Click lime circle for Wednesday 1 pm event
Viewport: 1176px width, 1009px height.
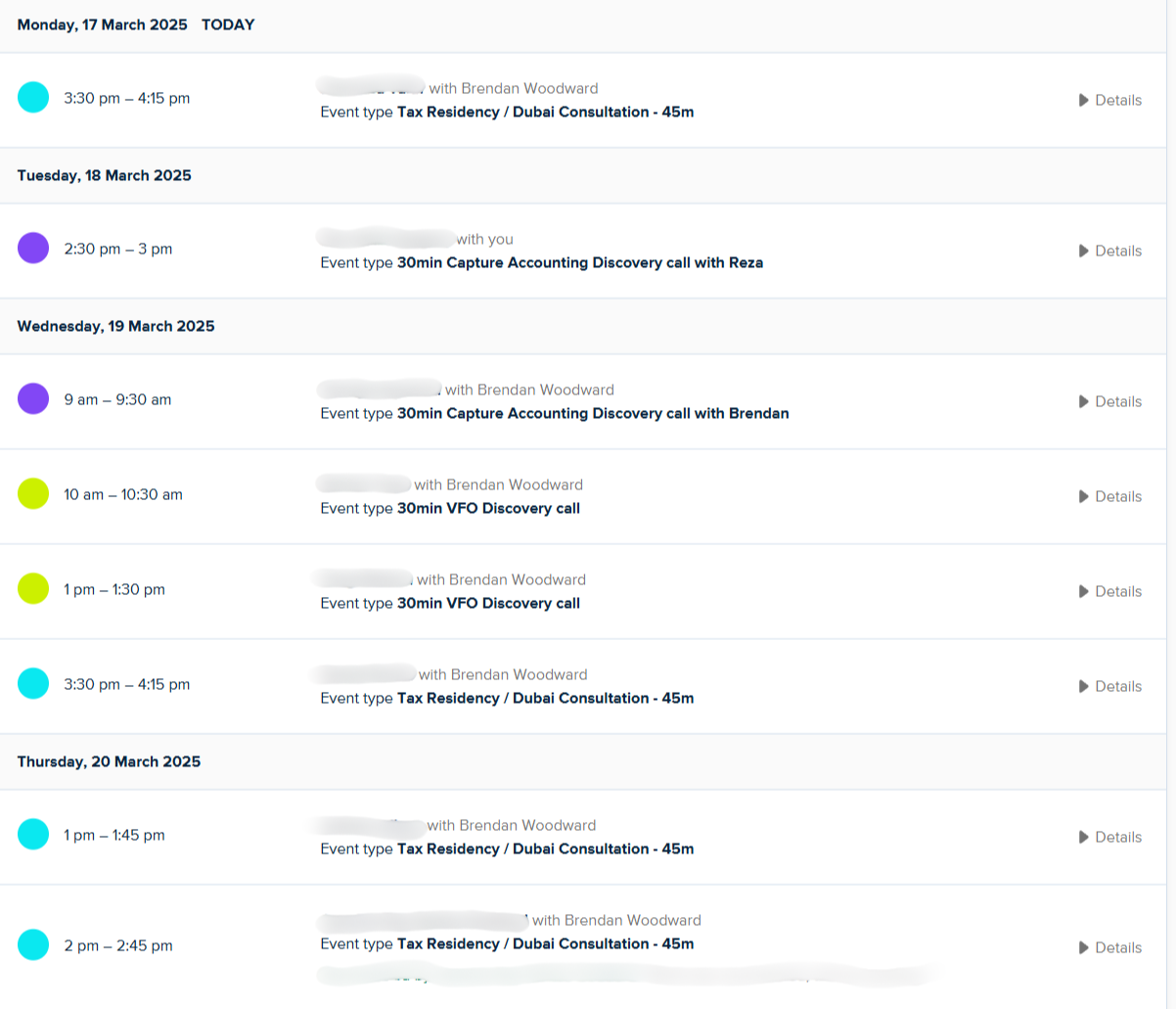33,589
